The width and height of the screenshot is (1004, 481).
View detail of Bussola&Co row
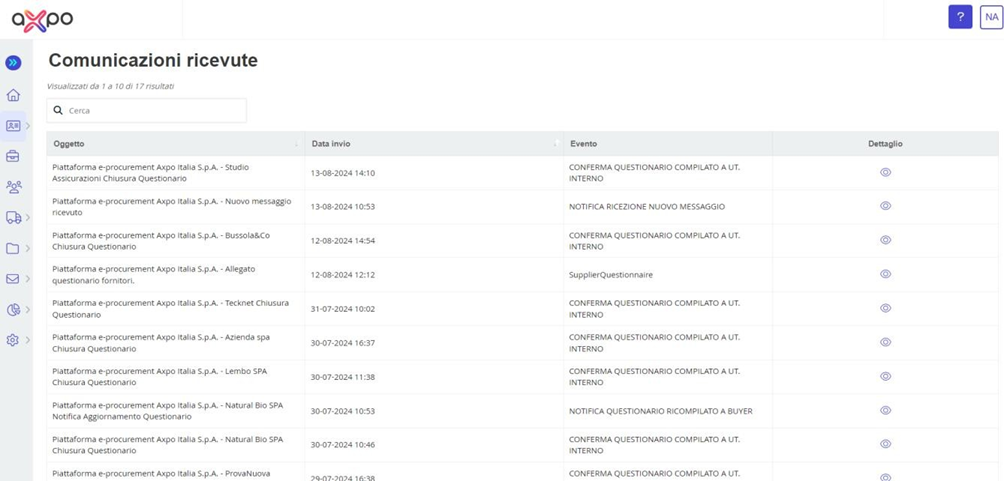click(x=886, y=240)
